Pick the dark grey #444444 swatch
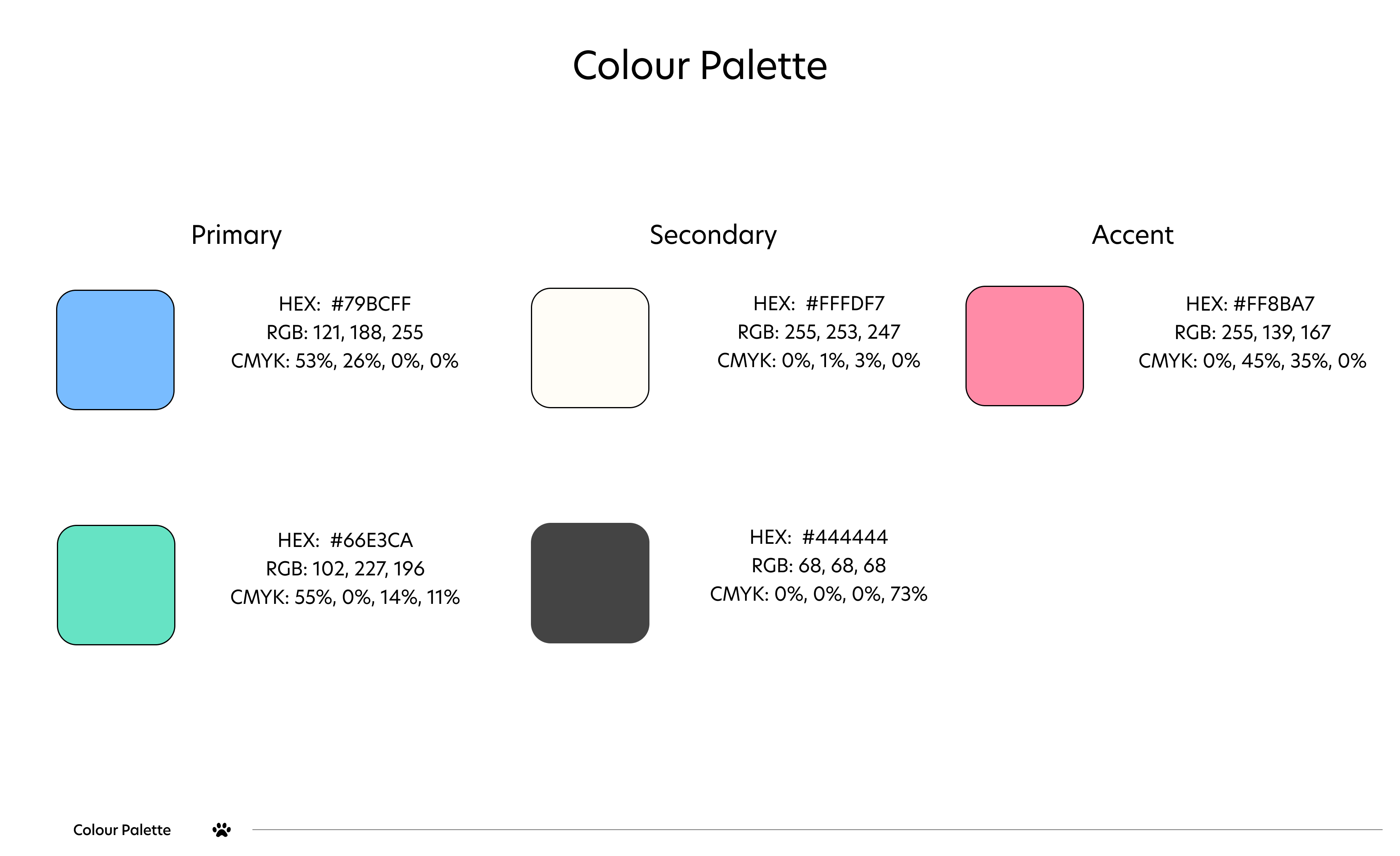The height and width of the screenshot is (856, 1400). click(x=590, y=583)
